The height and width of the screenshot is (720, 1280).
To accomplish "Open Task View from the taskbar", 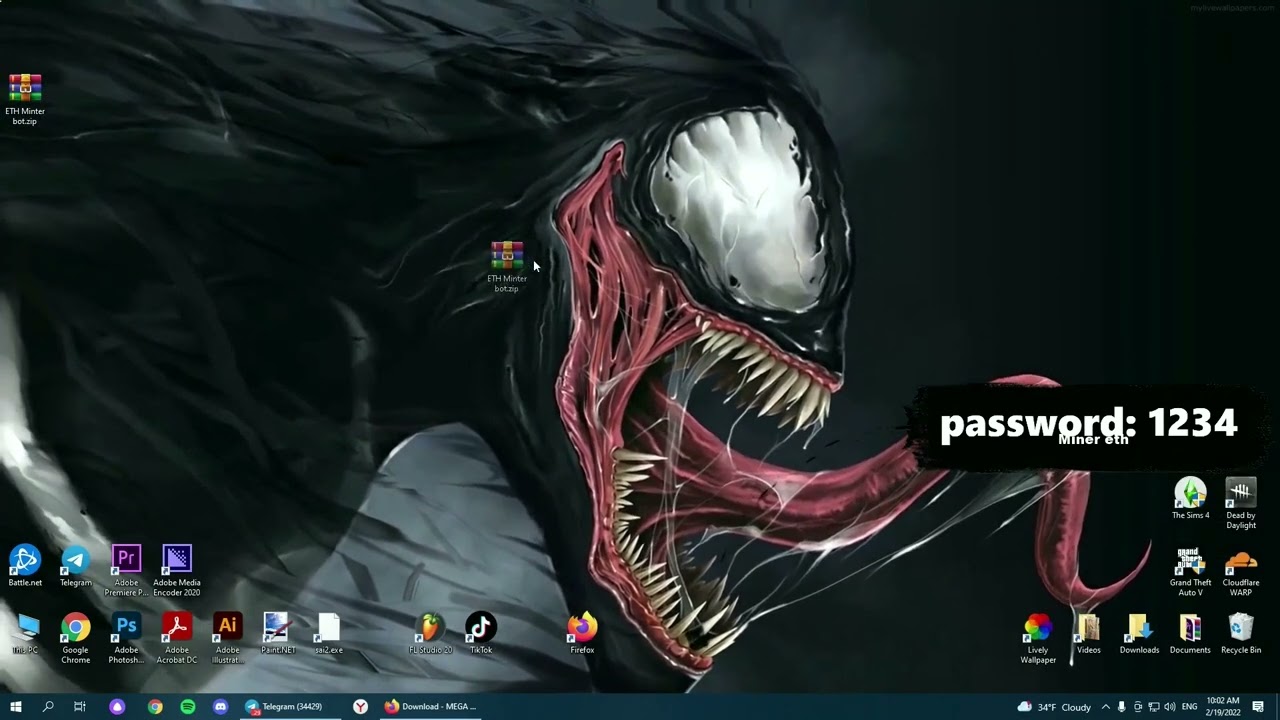I will pos(80,706).
